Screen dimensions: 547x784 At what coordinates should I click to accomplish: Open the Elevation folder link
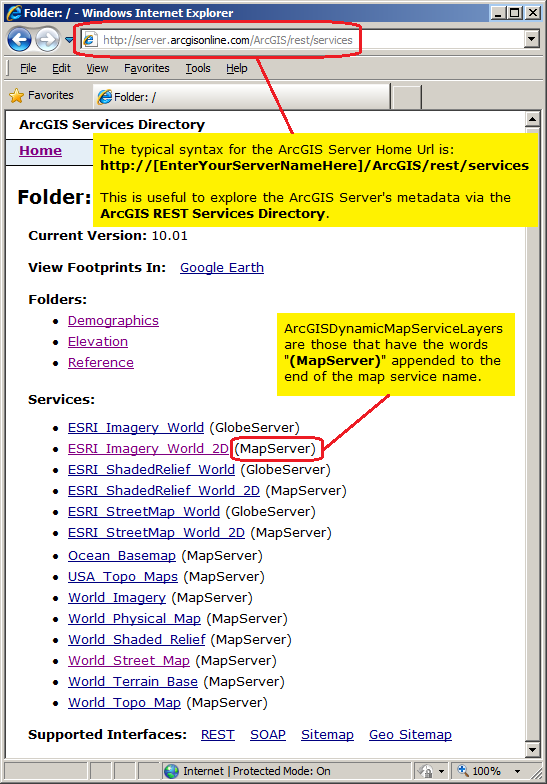(98, 342)
